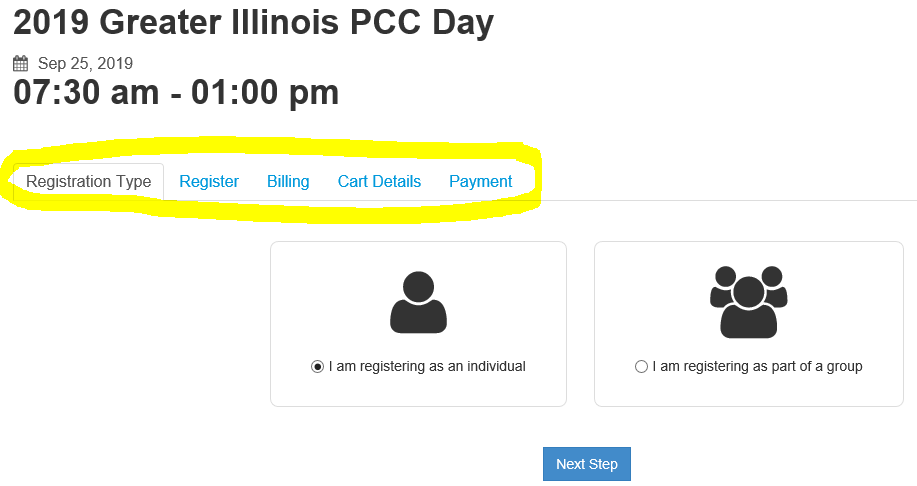Viewport: 917px width, 486px height.
Task: Open the Cart Details tab
Action: (x=379, y=182)
